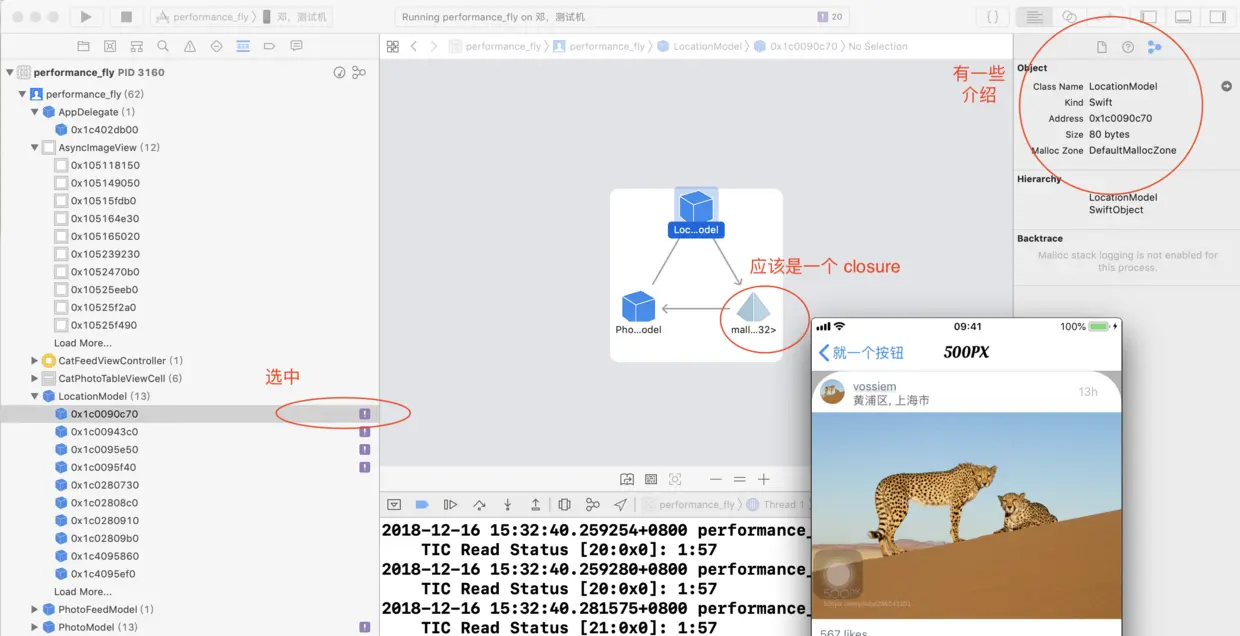Select the 0x1c402db00 AppDelegate instance
1240x636 pixels.
[189, 130]
